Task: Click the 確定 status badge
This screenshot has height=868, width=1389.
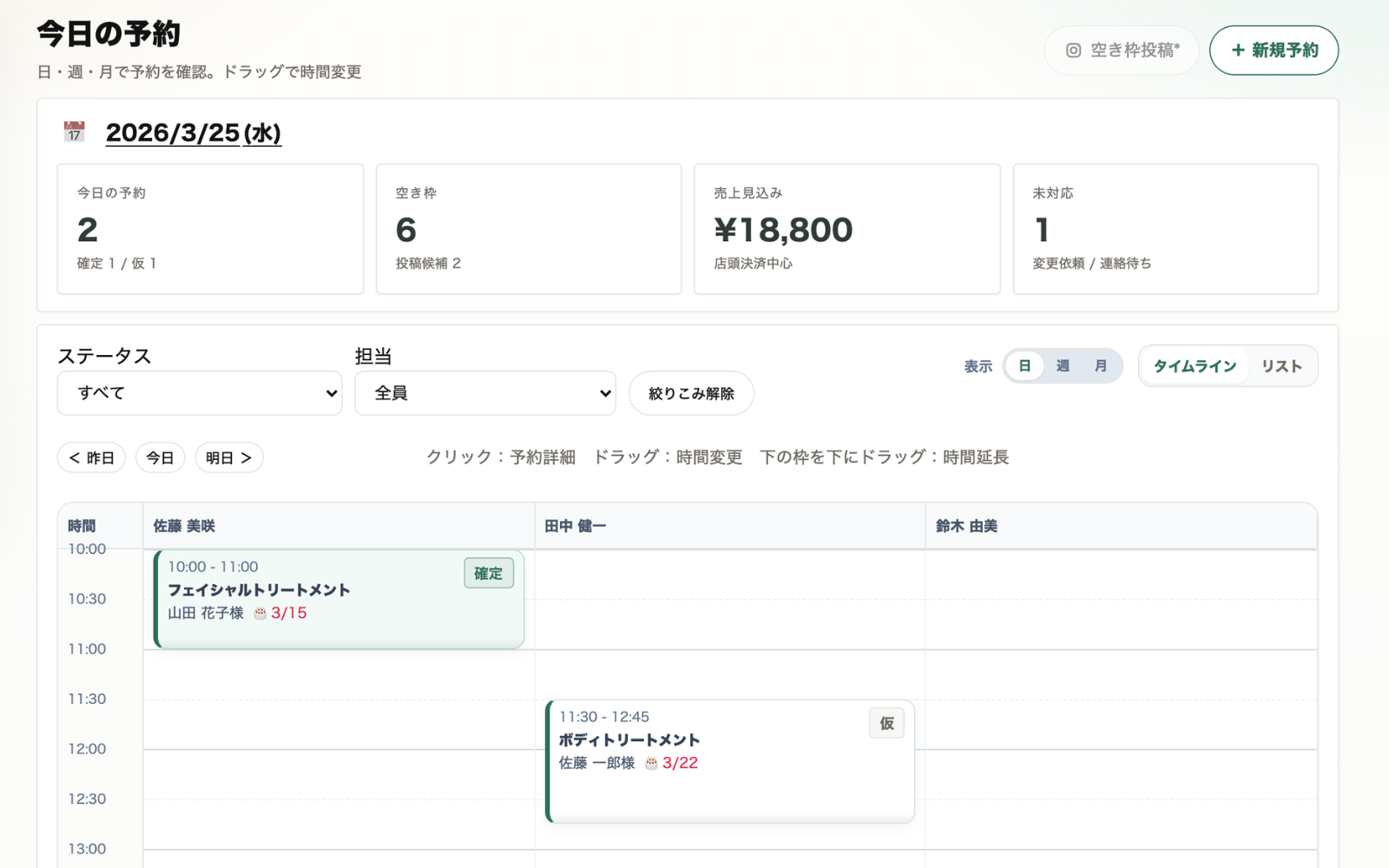Action: (489, 573)
